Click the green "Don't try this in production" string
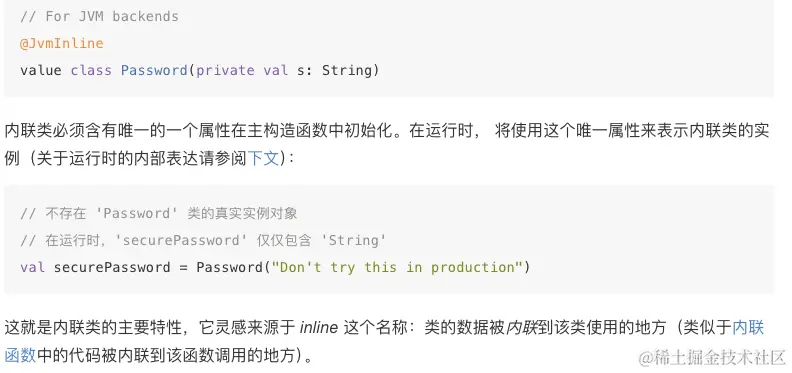 point(397,267)
